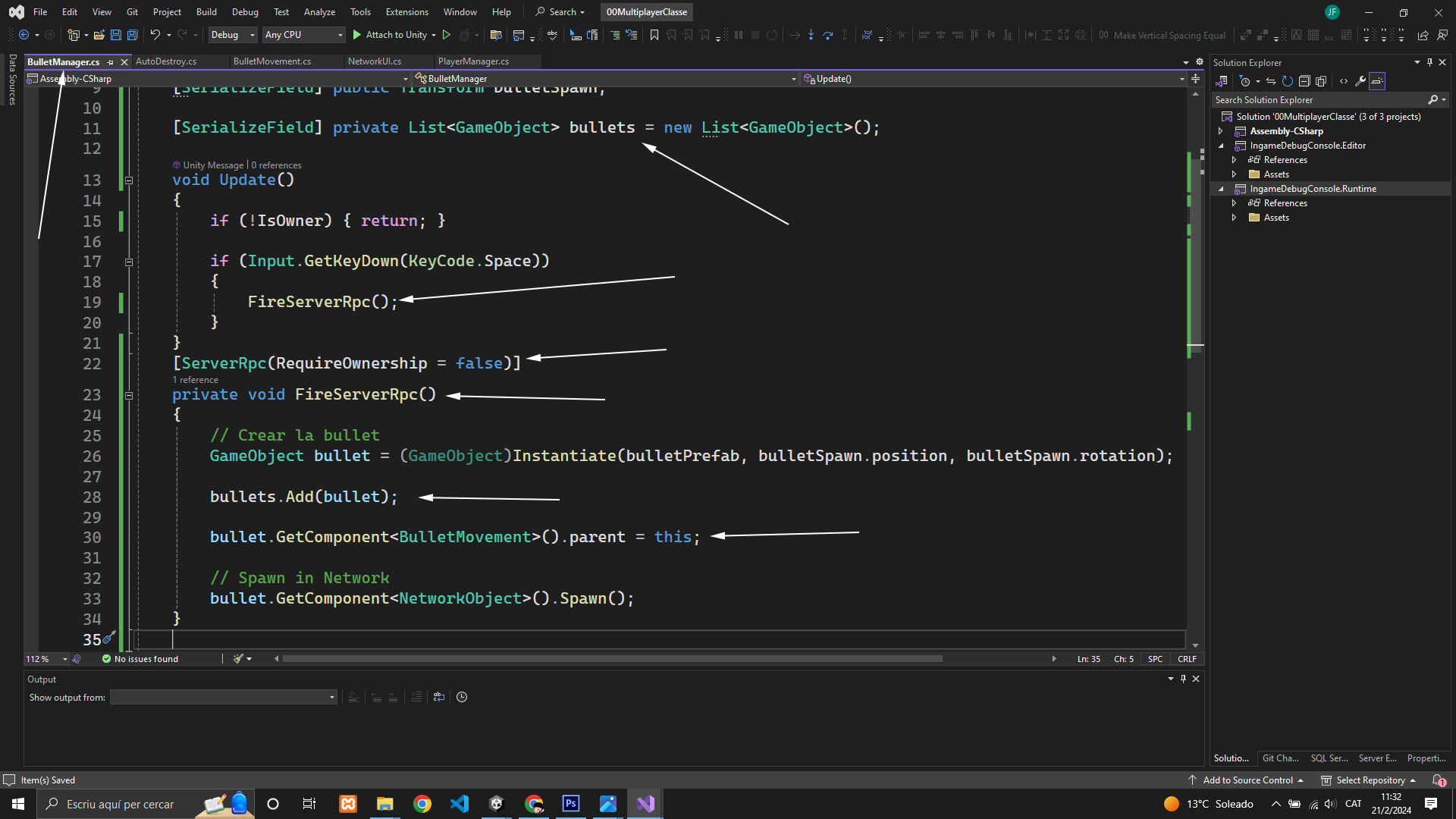This screenshot has width=1456, height=819.
Task: Click the Save All toolbar icon
Action: tap(132, 35)
